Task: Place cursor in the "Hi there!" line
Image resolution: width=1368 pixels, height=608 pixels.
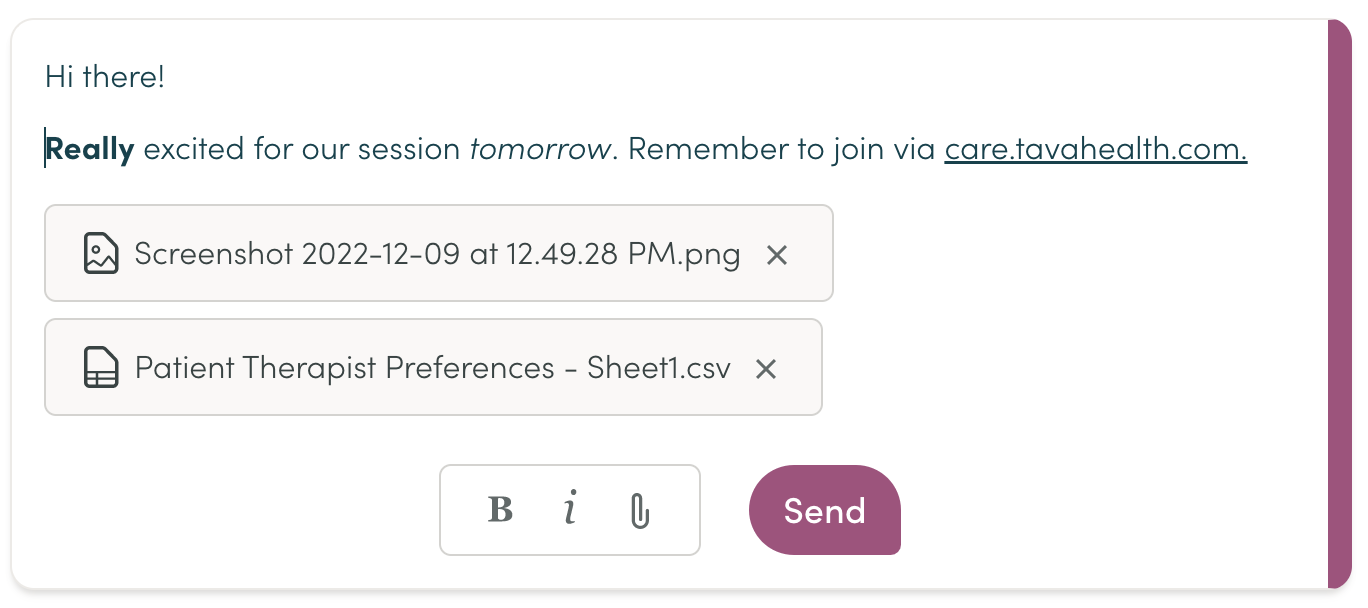Action: pos(105,76)
